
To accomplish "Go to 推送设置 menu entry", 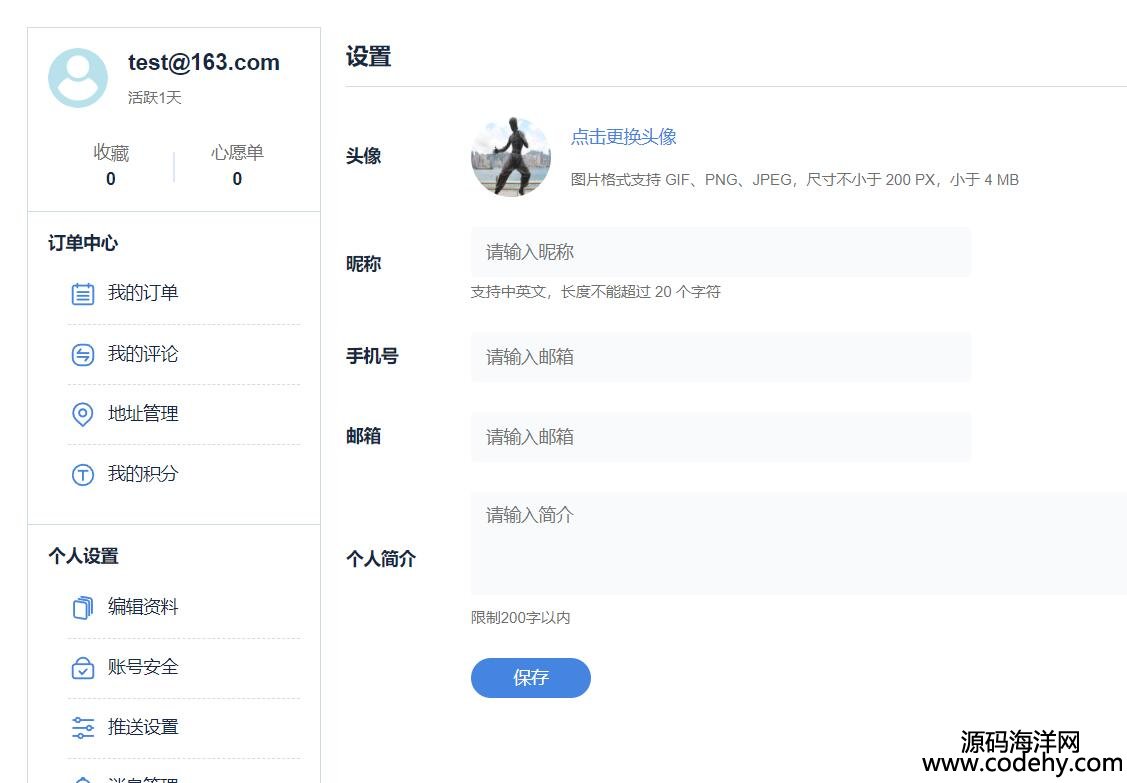I will [x=143, y=727].
